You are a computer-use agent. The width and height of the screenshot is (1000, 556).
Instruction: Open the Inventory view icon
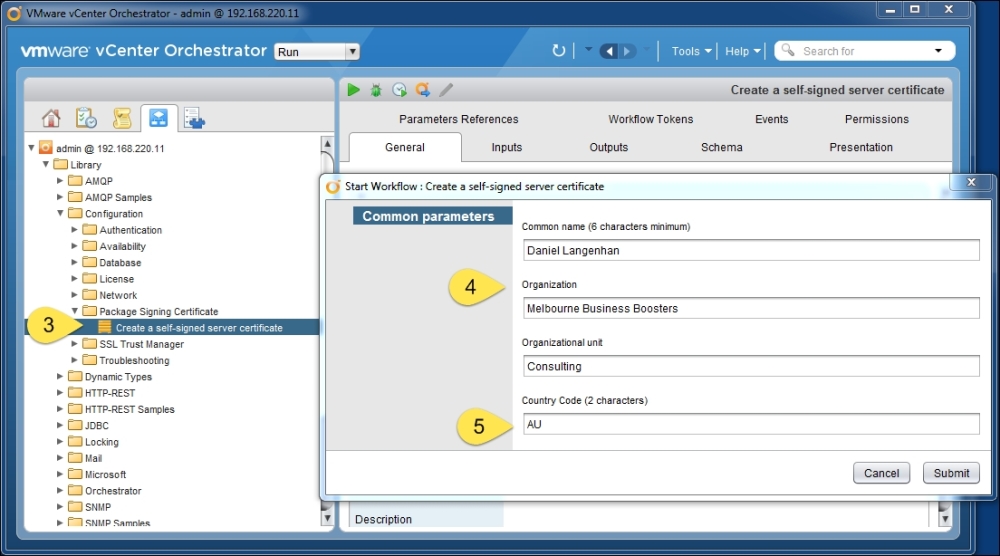(x=194, y=118)
